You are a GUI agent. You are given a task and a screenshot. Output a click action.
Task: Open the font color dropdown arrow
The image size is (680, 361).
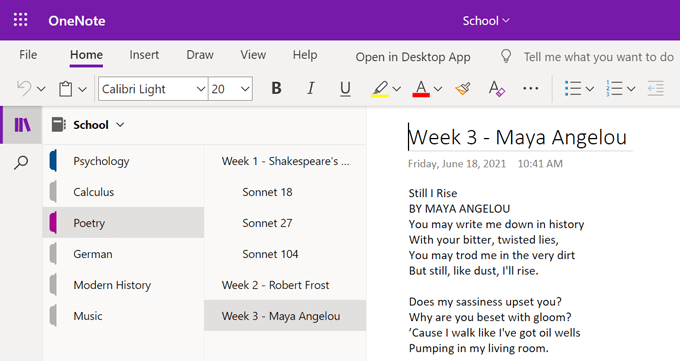click(x=438, y=89)
